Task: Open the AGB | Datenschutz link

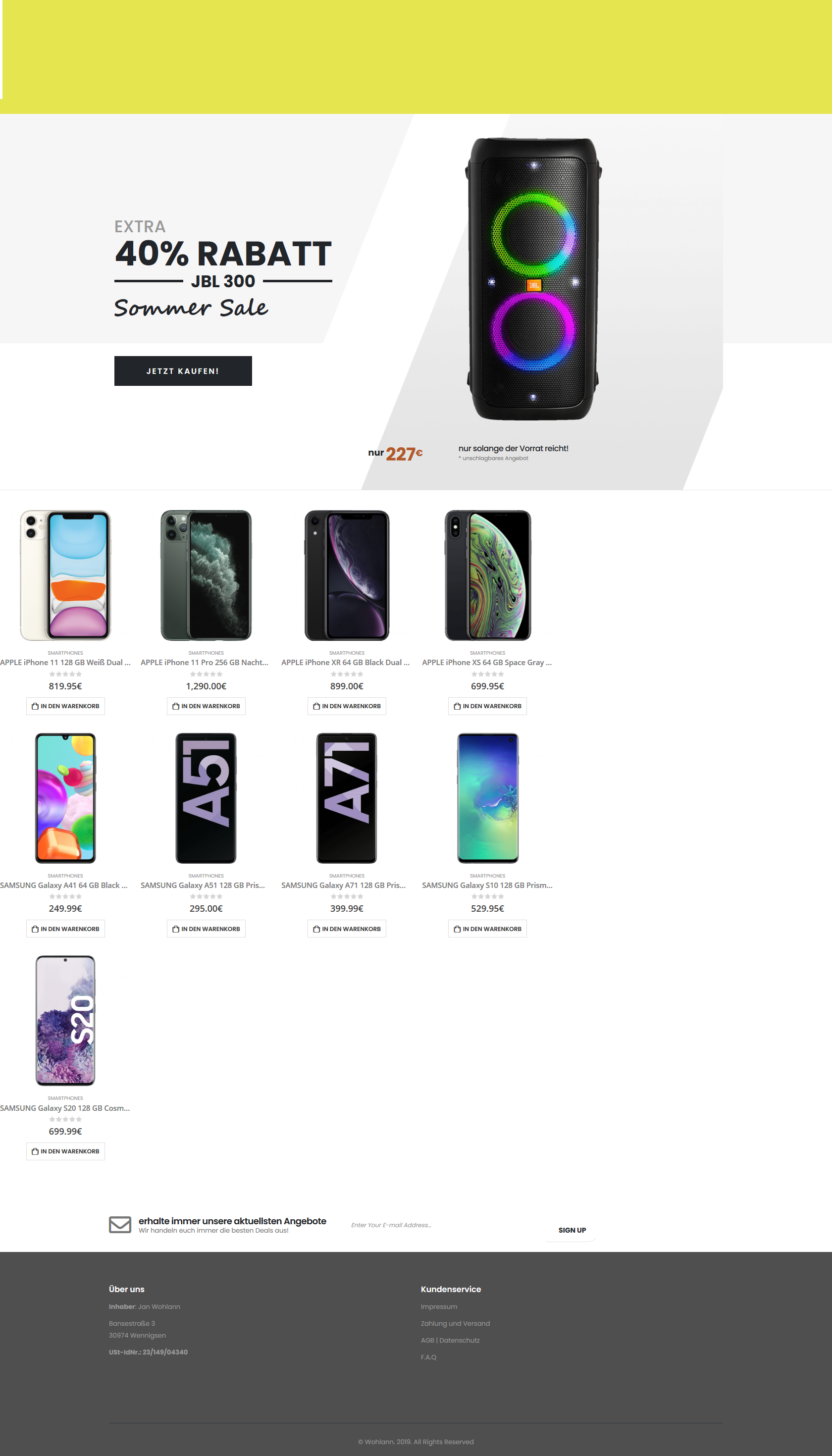Action: click(x=450, y=1341)
